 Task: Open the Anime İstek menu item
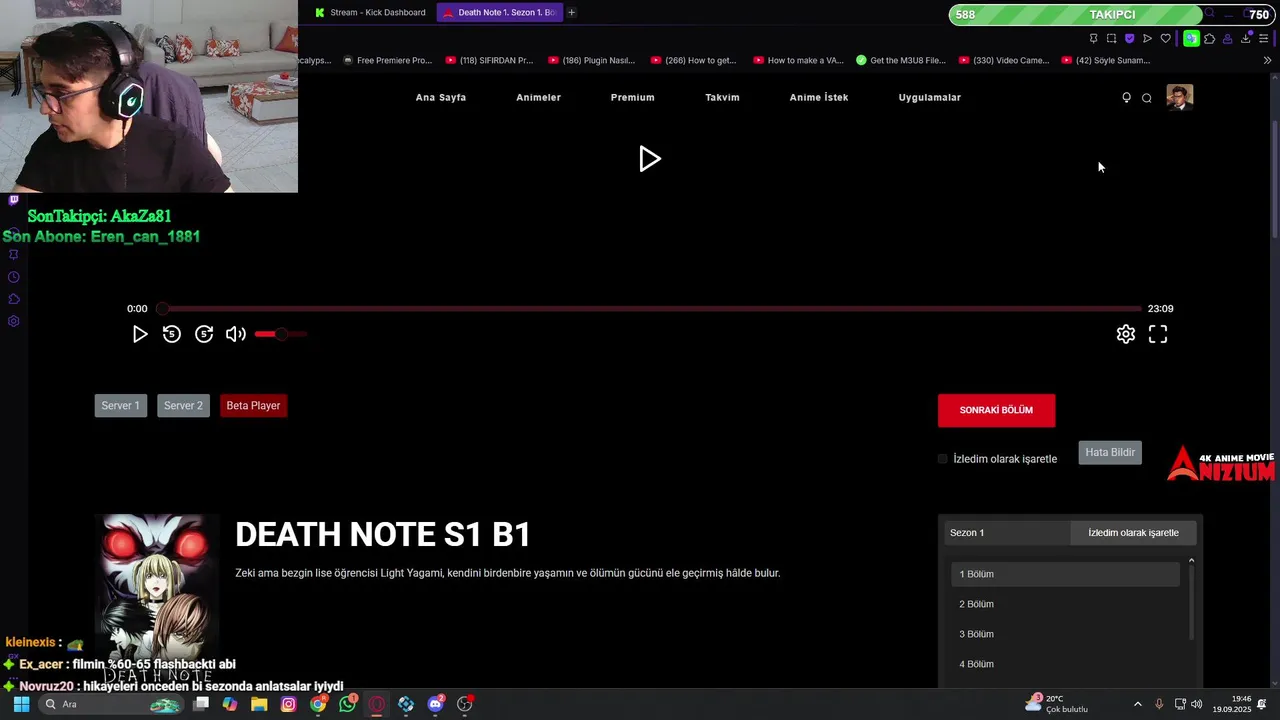(819, 97)
